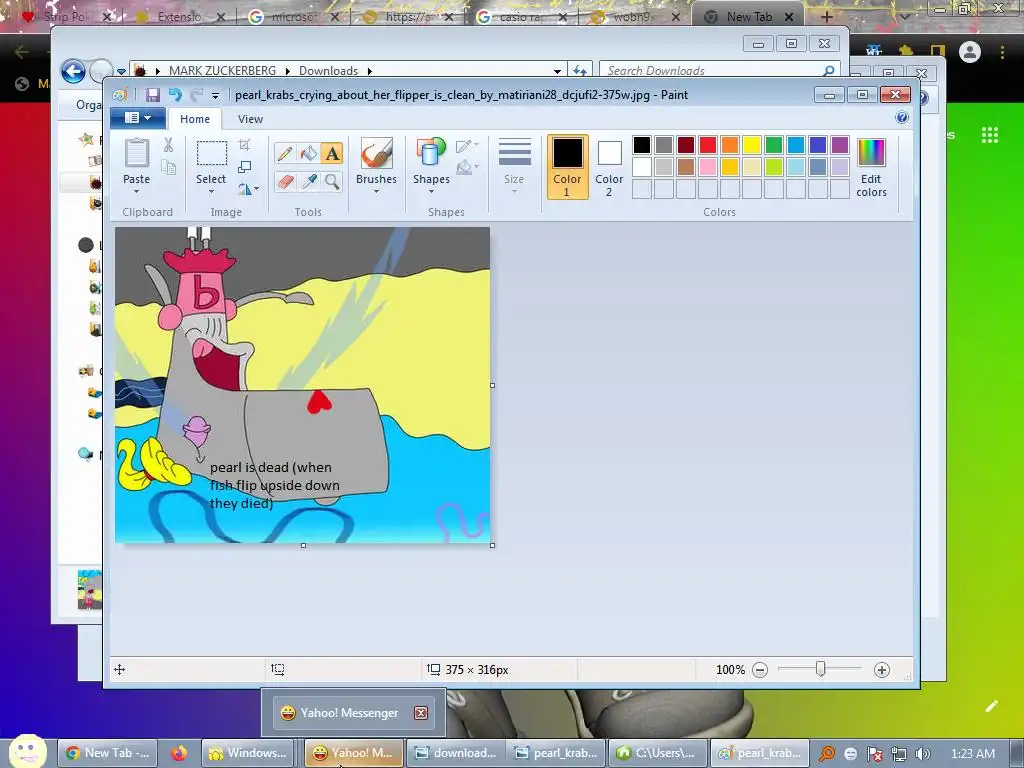Viewport: 1024px width, 768px height.
Task: Click Chrome profile avatar icon
Action: (x=970, y=52)
